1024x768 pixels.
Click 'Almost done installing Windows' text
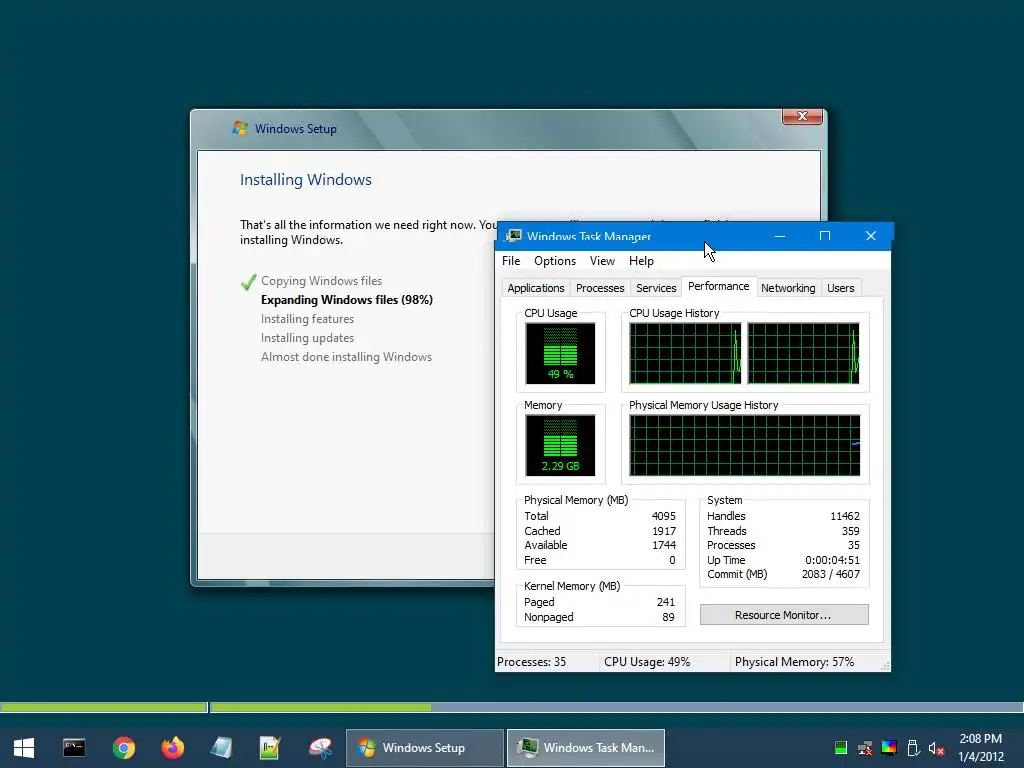[346, 357]
